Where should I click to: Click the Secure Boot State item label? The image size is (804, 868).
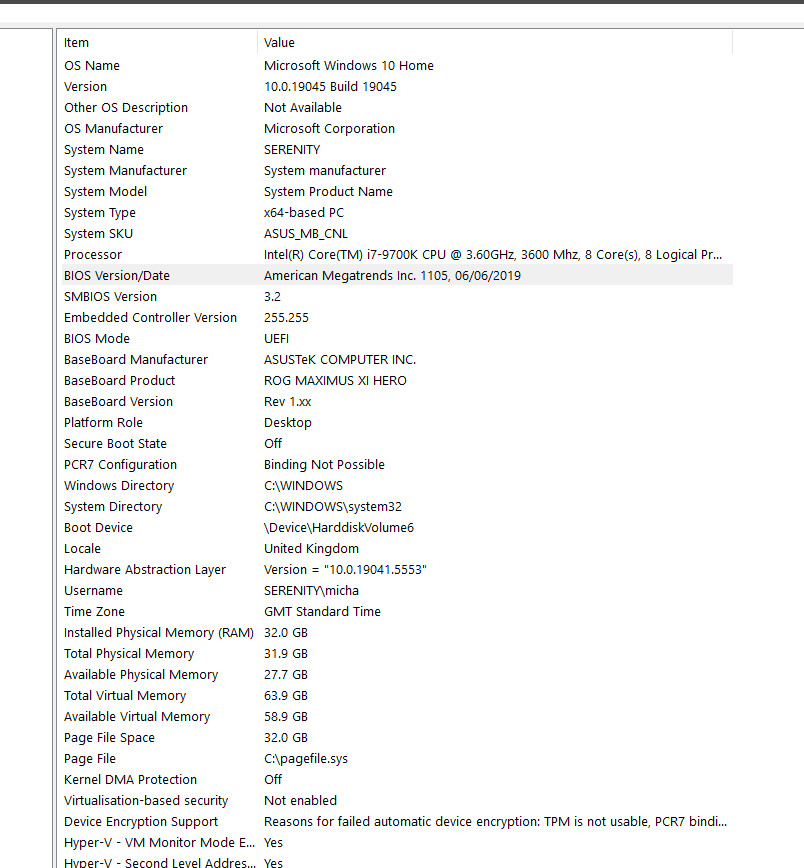point(115,444)
